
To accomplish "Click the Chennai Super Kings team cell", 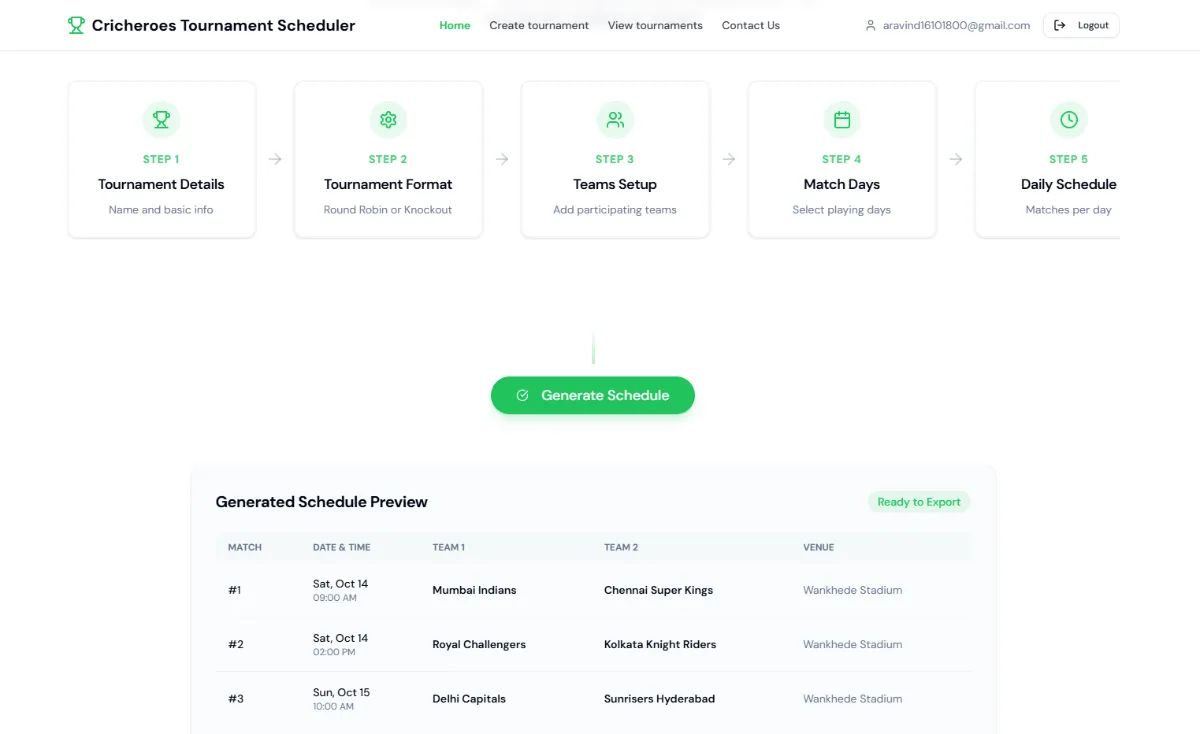I will [659, 590].
